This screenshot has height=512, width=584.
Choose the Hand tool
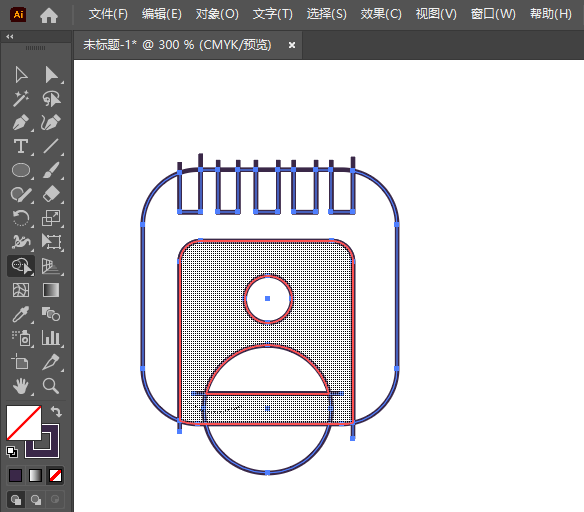point(21,386)
